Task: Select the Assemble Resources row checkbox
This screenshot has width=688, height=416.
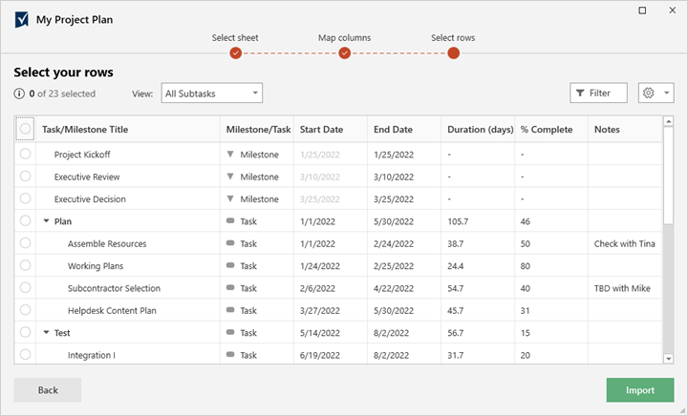Action: [25, 243]
